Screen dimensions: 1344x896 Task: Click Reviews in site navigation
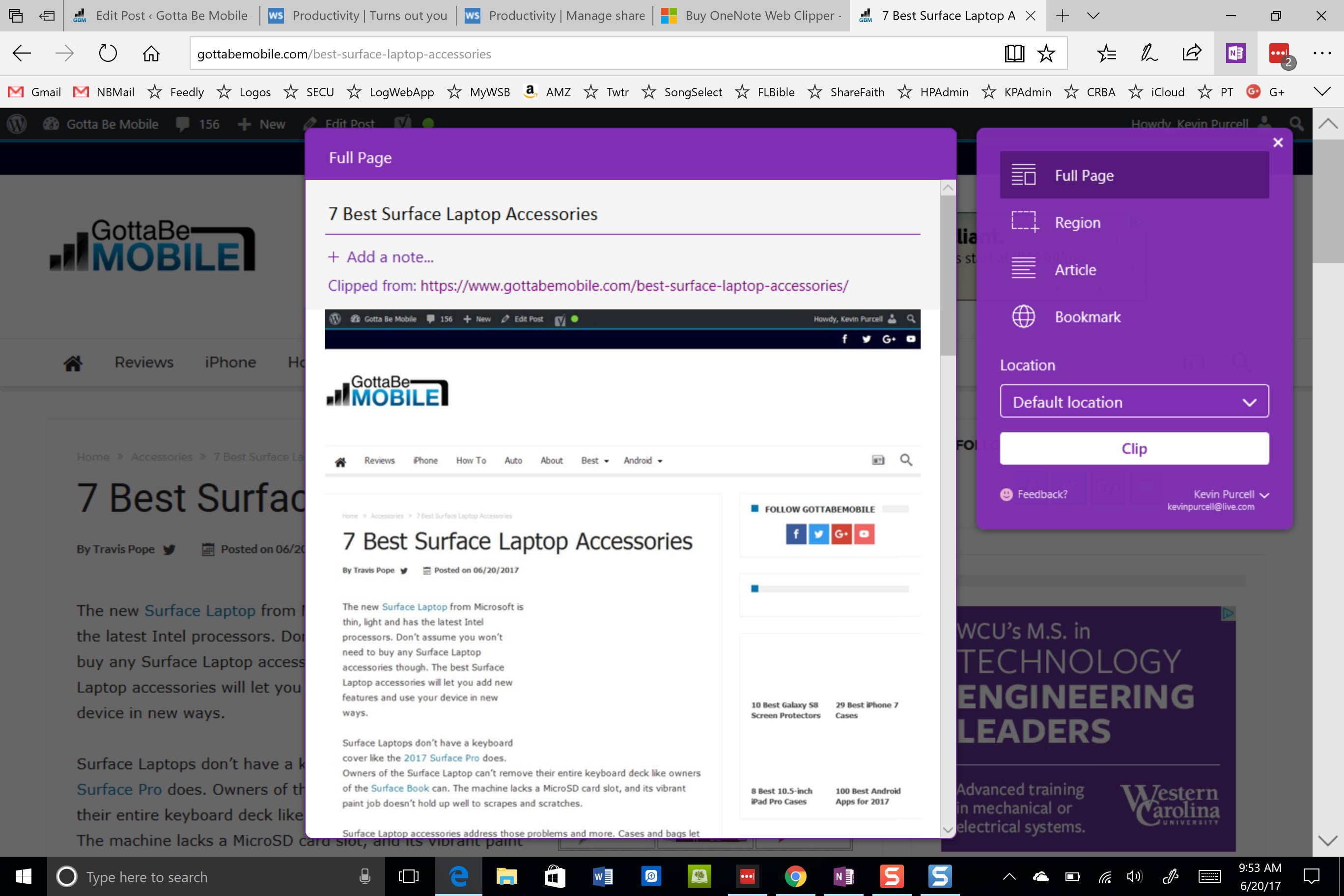[144, 362]
